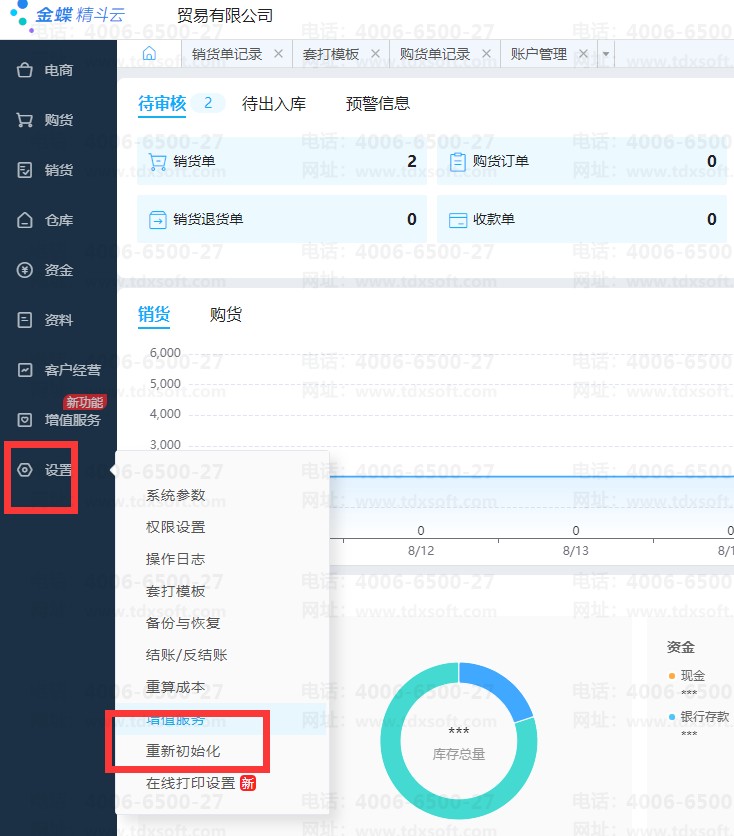Screen dimensions: 734x836
Task: Switch to the 待出入库 tab
Action: [273, 104]
